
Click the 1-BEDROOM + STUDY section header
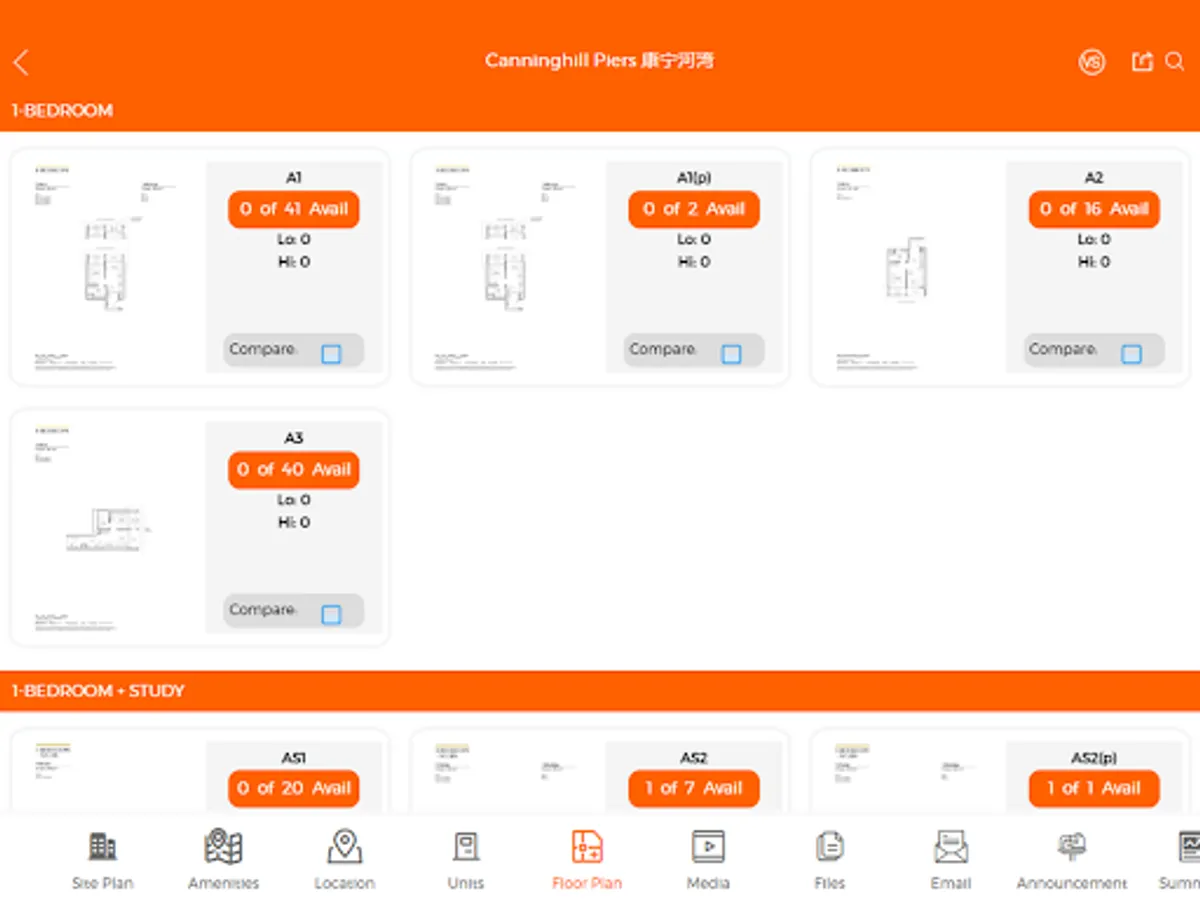pyautogui.click(x=600, y=691)
